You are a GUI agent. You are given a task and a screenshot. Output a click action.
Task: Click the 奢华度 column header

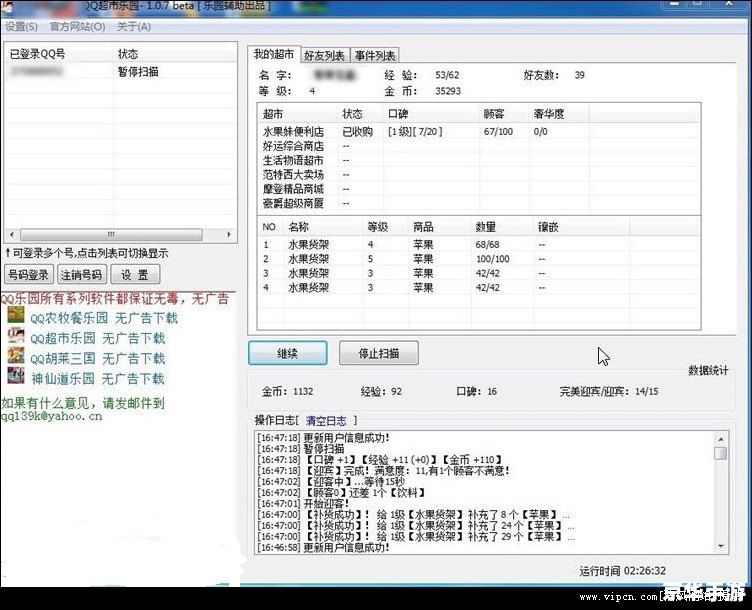tap(560, 114)
